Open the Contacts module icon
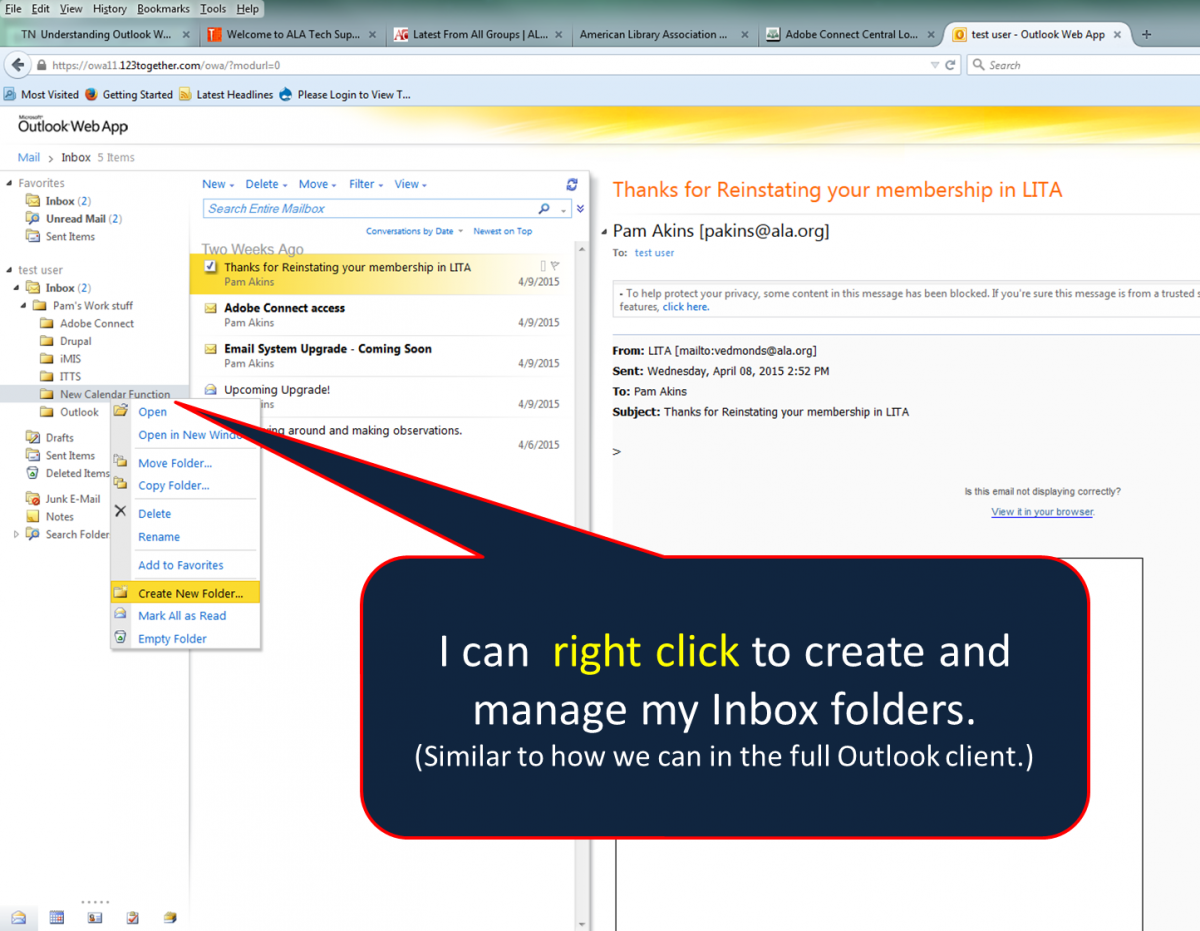Screen dimensions: 1200x931 (95, 917)
